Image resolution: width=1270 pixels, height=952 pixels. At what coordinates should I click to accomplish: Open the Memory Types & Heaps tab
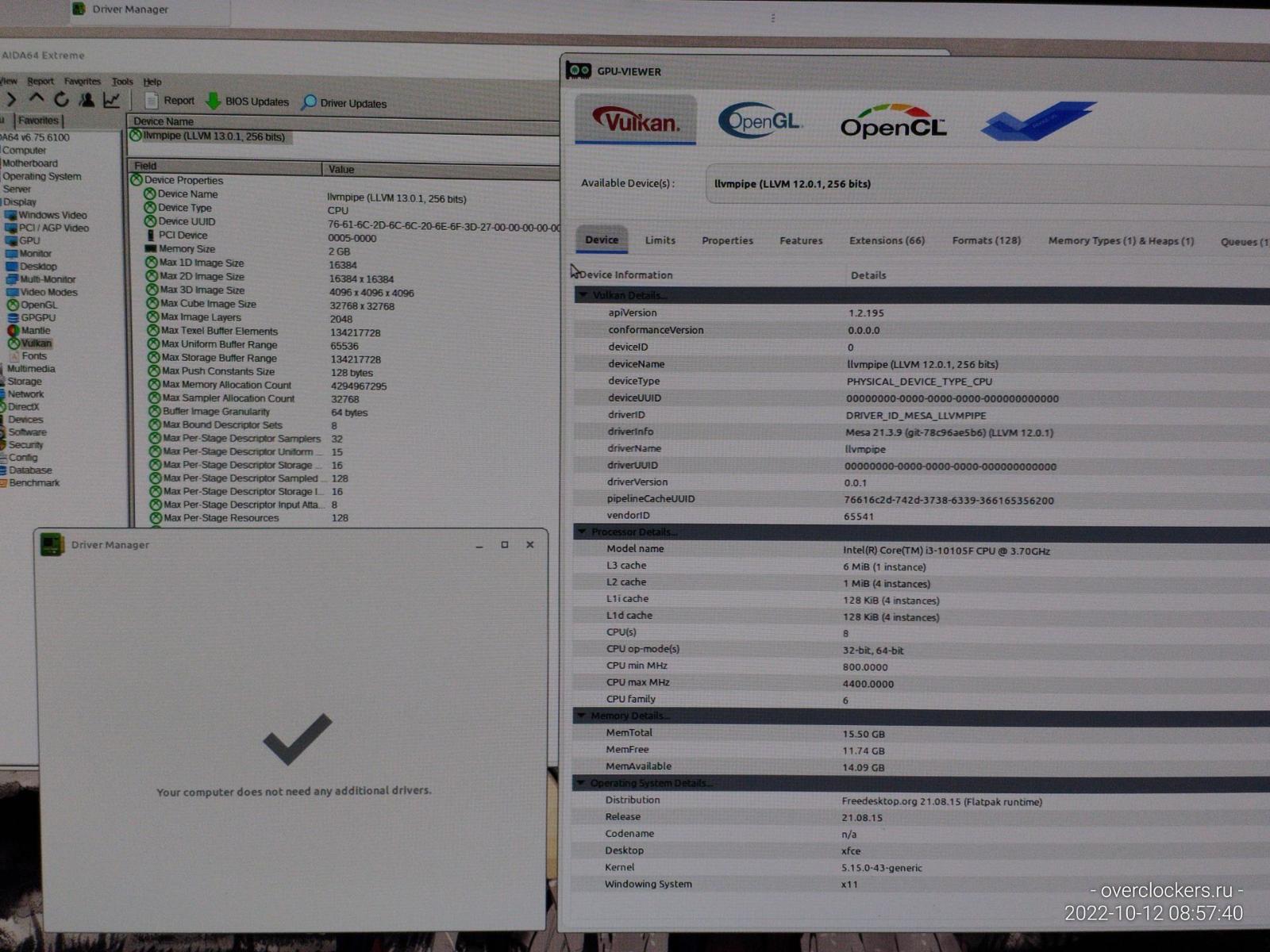pos(1121,241)
